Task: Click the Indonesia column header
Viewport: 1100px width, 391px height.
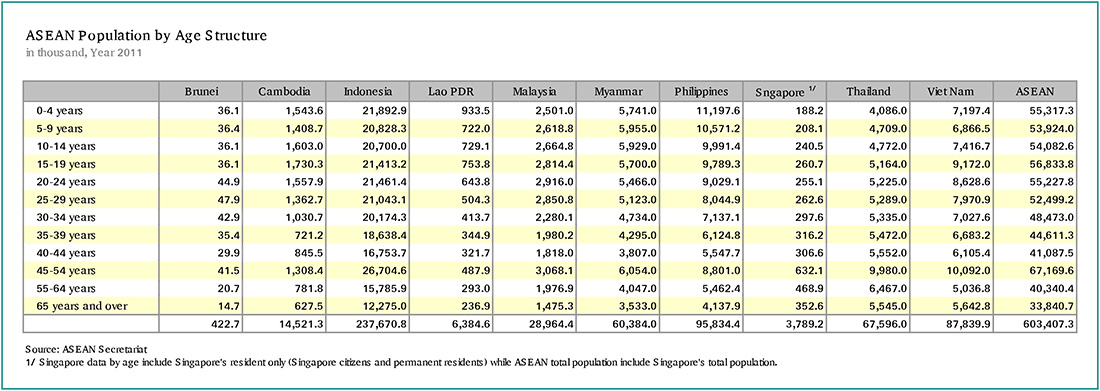Action: coord(368,91)
